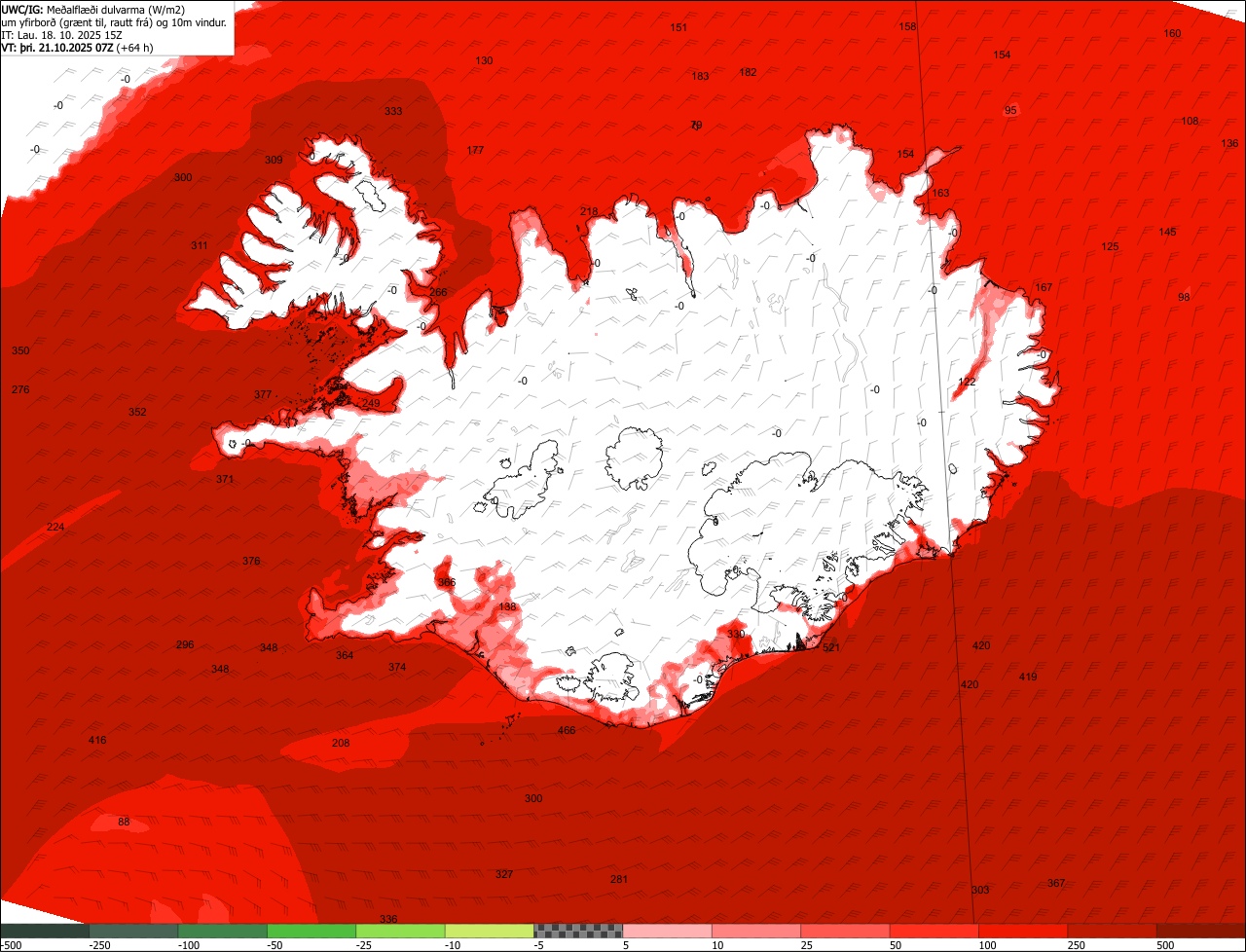Click the value 138 in southwest Iceland
This screenshot has height=952, width=1246.
coord(507,607)
